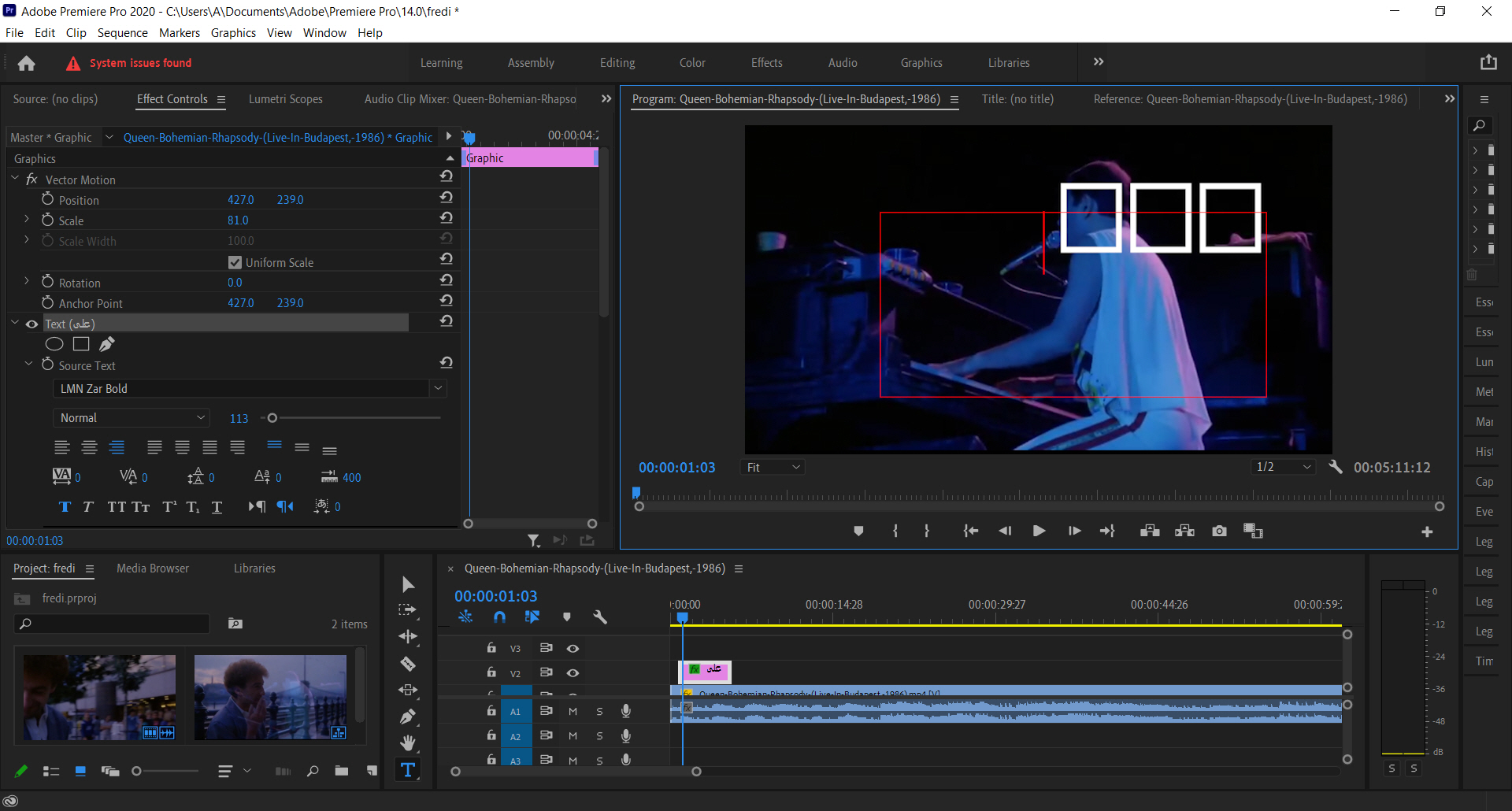Select the Type tool in tools panel
The height and width of the screenshot is (811, 1512).
tap(407, 770)
